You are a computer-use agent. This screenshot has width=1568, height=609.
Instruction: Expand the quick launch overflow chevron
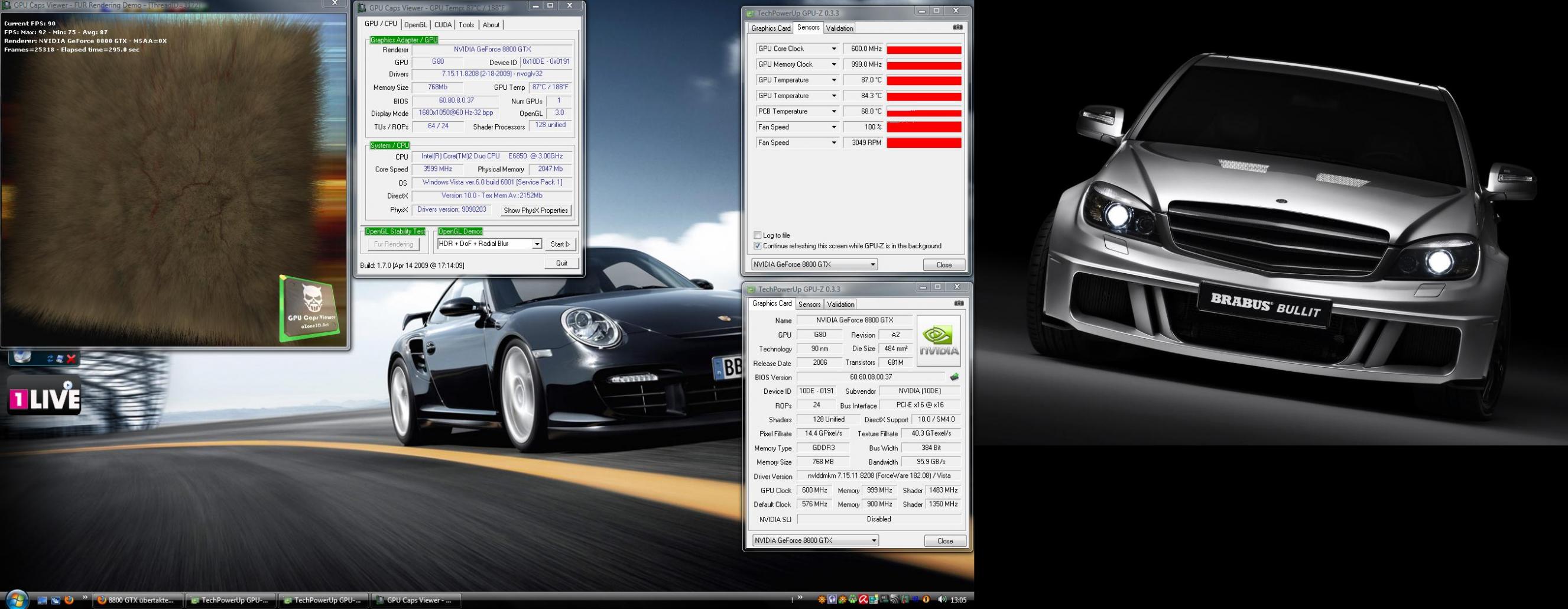tap(85, 597)
